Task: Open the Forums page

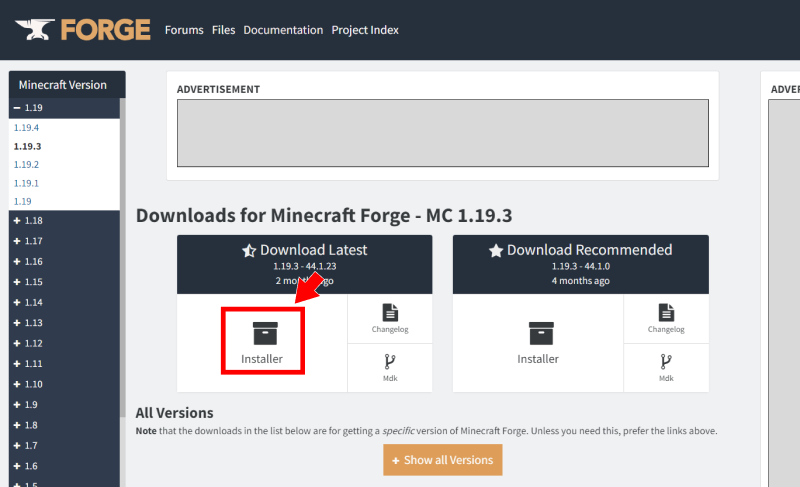Action: click(184, 30)
